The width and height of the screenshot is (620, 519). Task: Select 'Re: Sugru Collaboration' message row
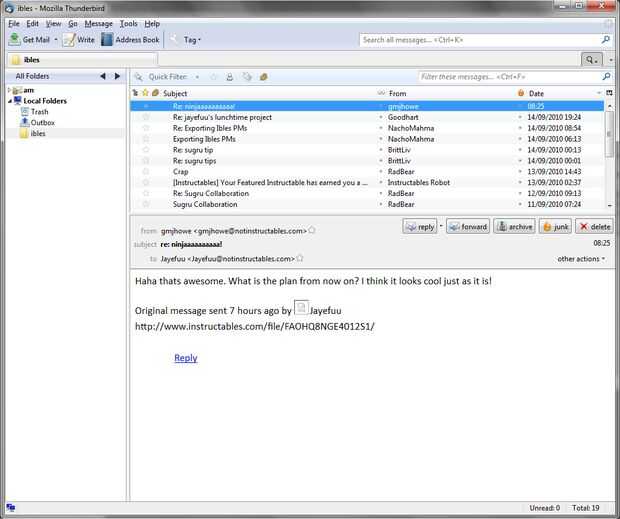tap(367, 193)
